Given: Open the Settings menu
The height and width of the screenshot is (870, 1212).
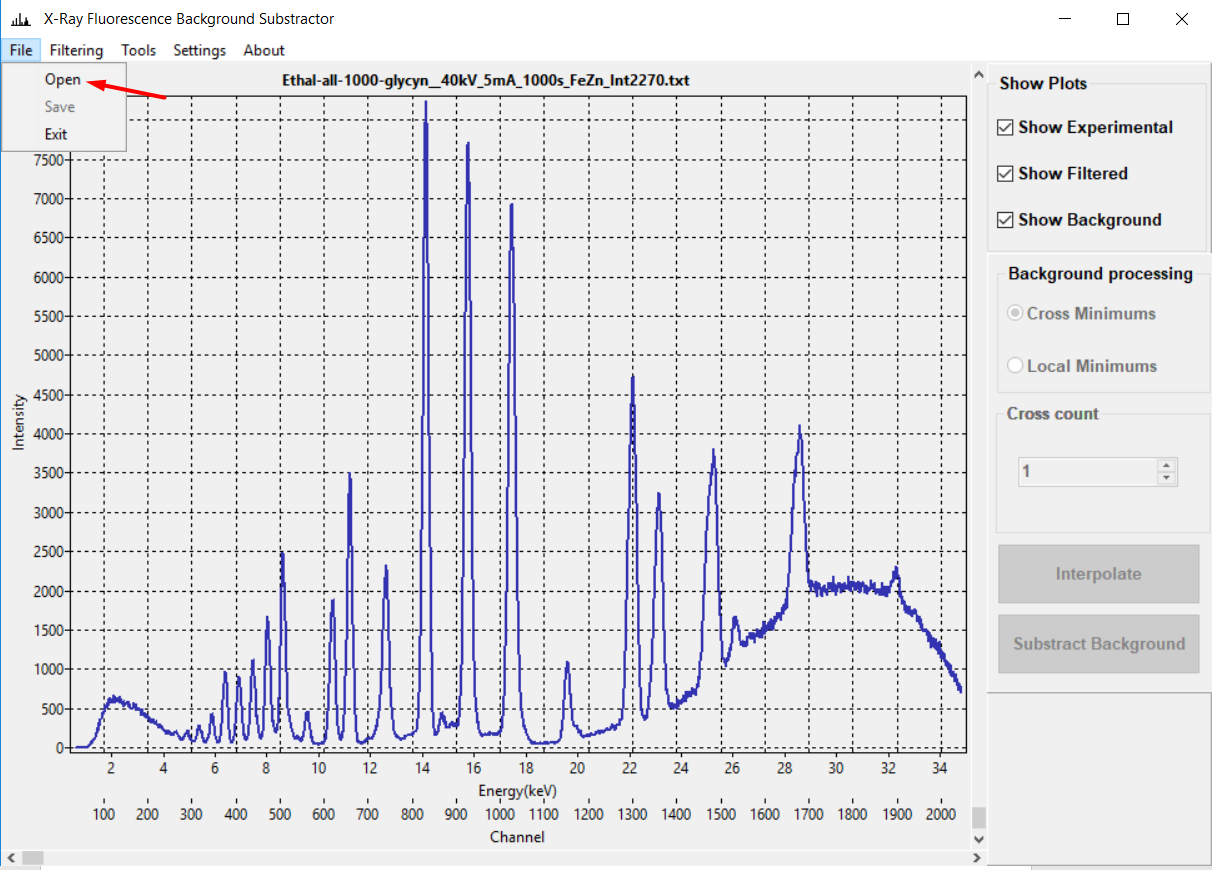Looking at the screenshot, I should pos(200,50).
